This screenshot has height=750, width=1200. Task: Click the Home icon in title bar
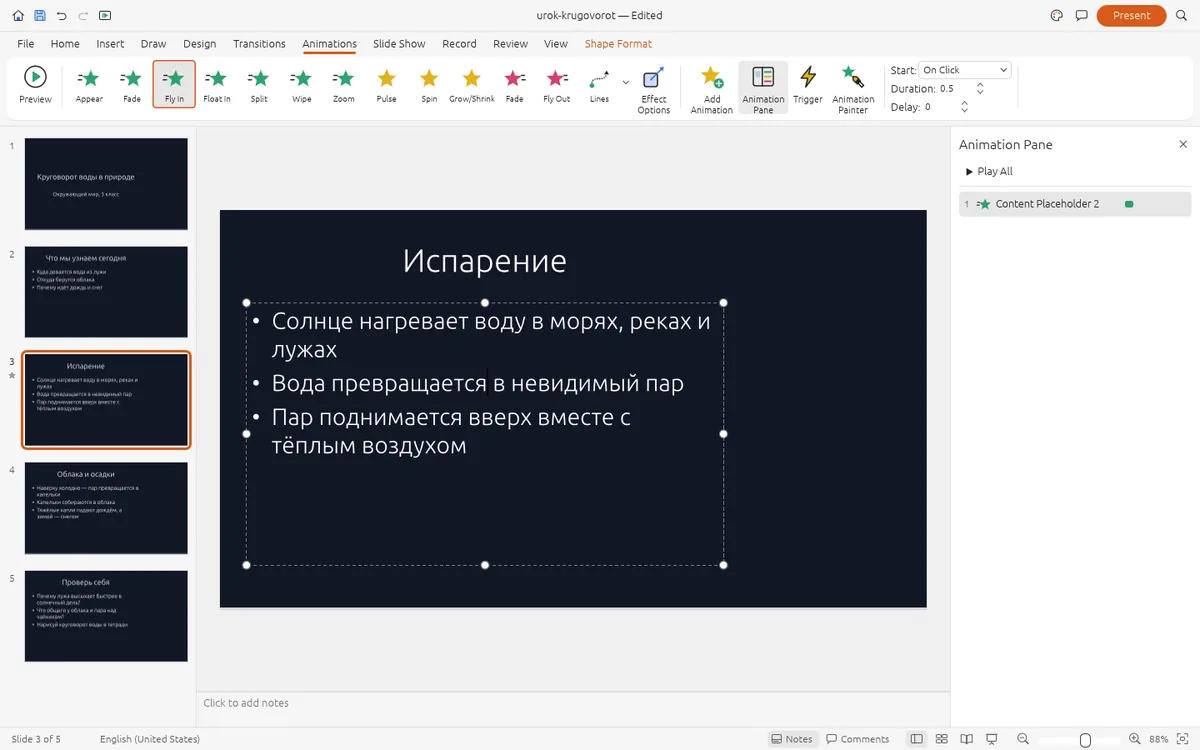[18, 15]
